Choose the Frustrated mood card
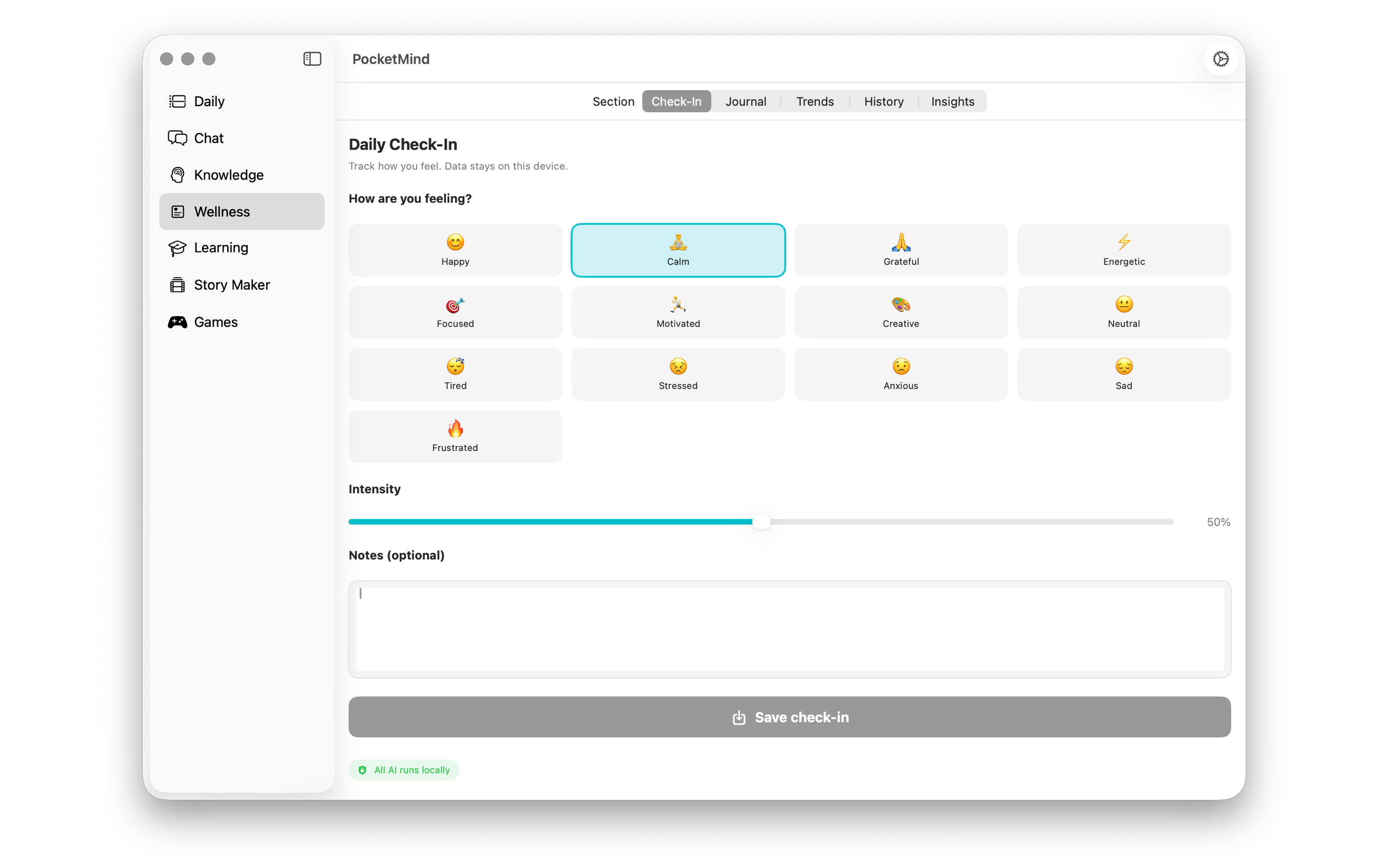 (455, 436)
